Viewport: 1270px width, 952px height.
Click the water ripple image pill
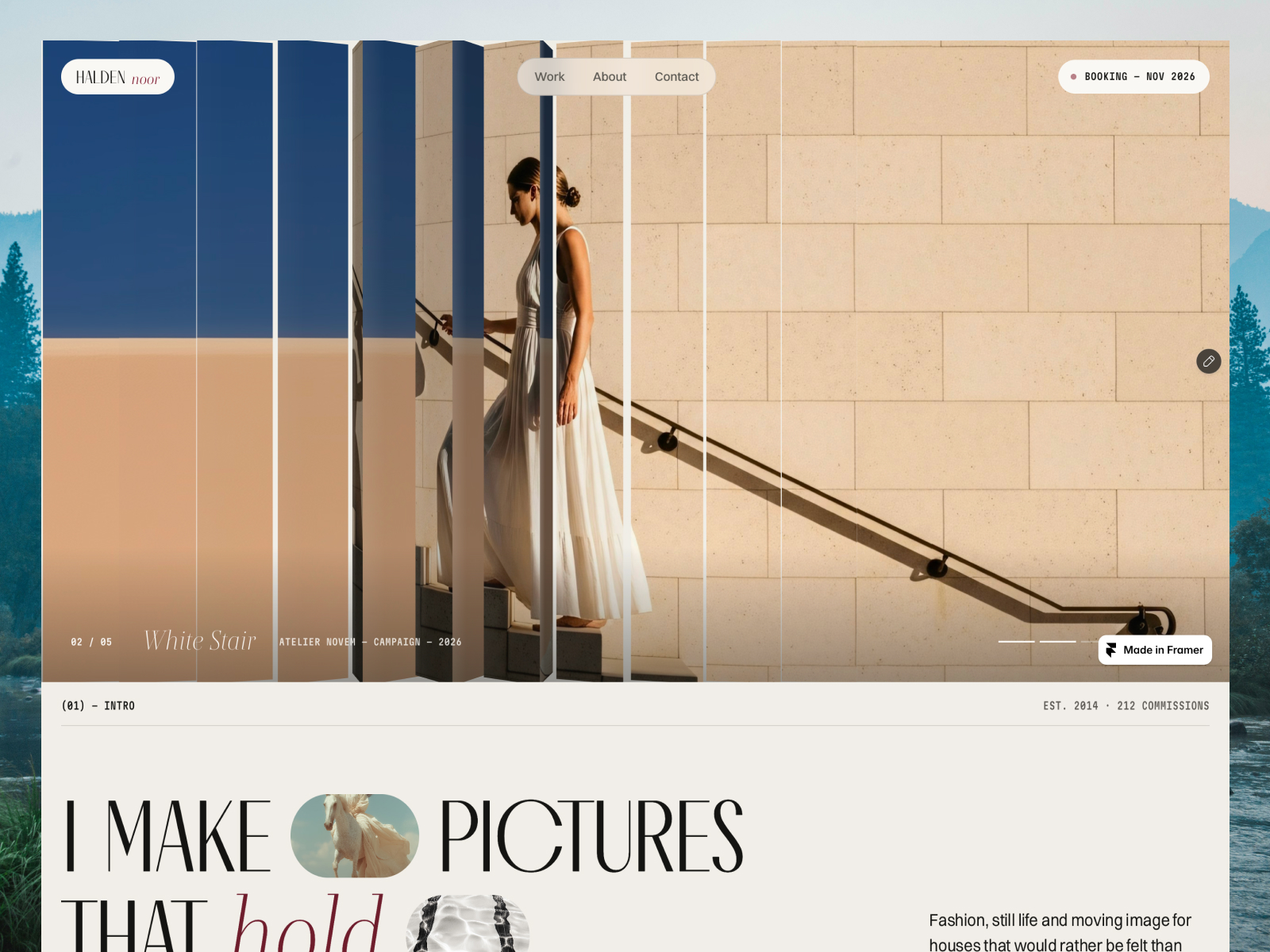pyautogui.click(x=468, y=923)
